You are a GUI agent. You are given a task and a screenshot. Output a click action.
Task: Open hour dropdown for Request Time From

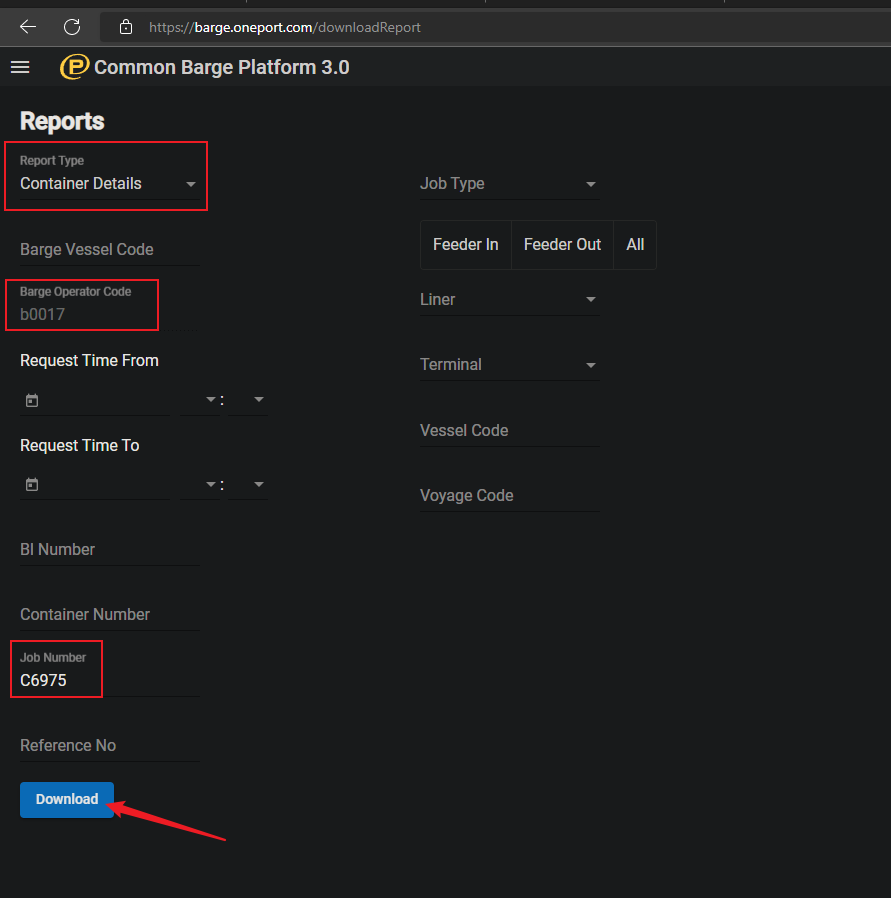click(200, 400)
